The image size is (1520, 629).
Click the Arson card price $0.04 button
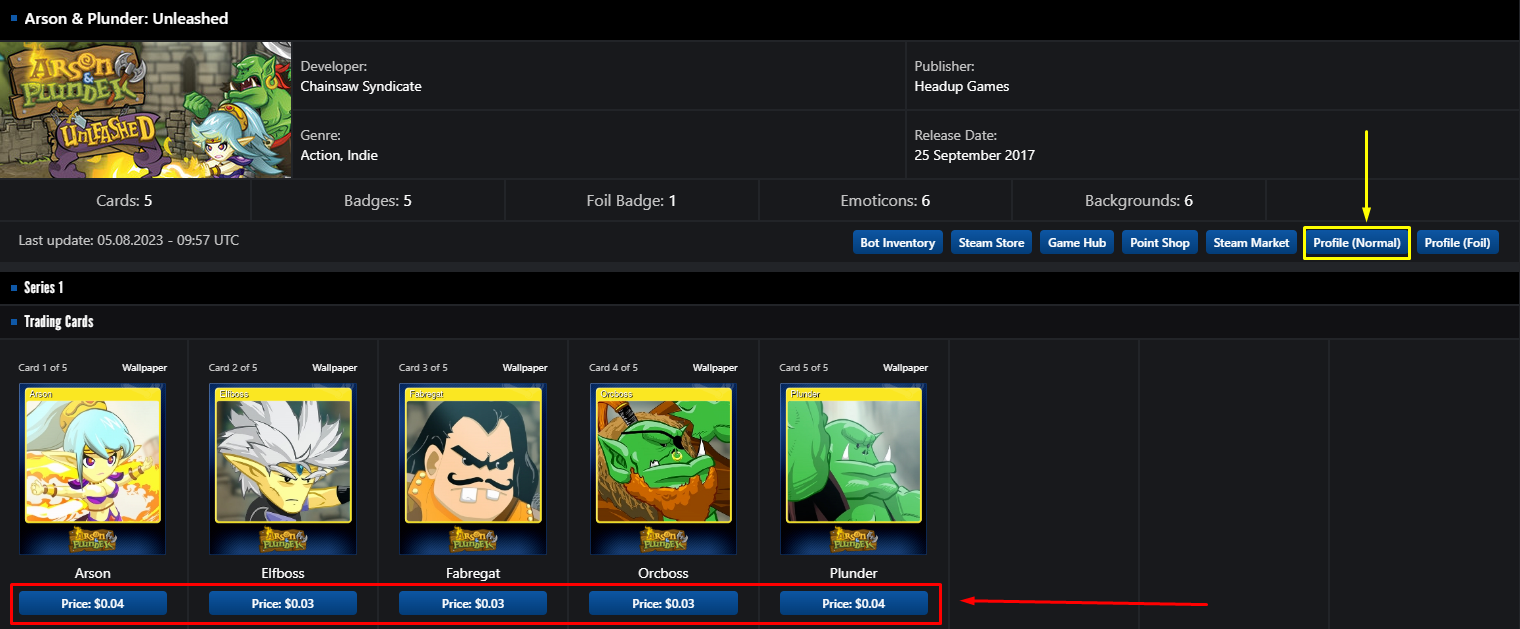coord(93,603)
